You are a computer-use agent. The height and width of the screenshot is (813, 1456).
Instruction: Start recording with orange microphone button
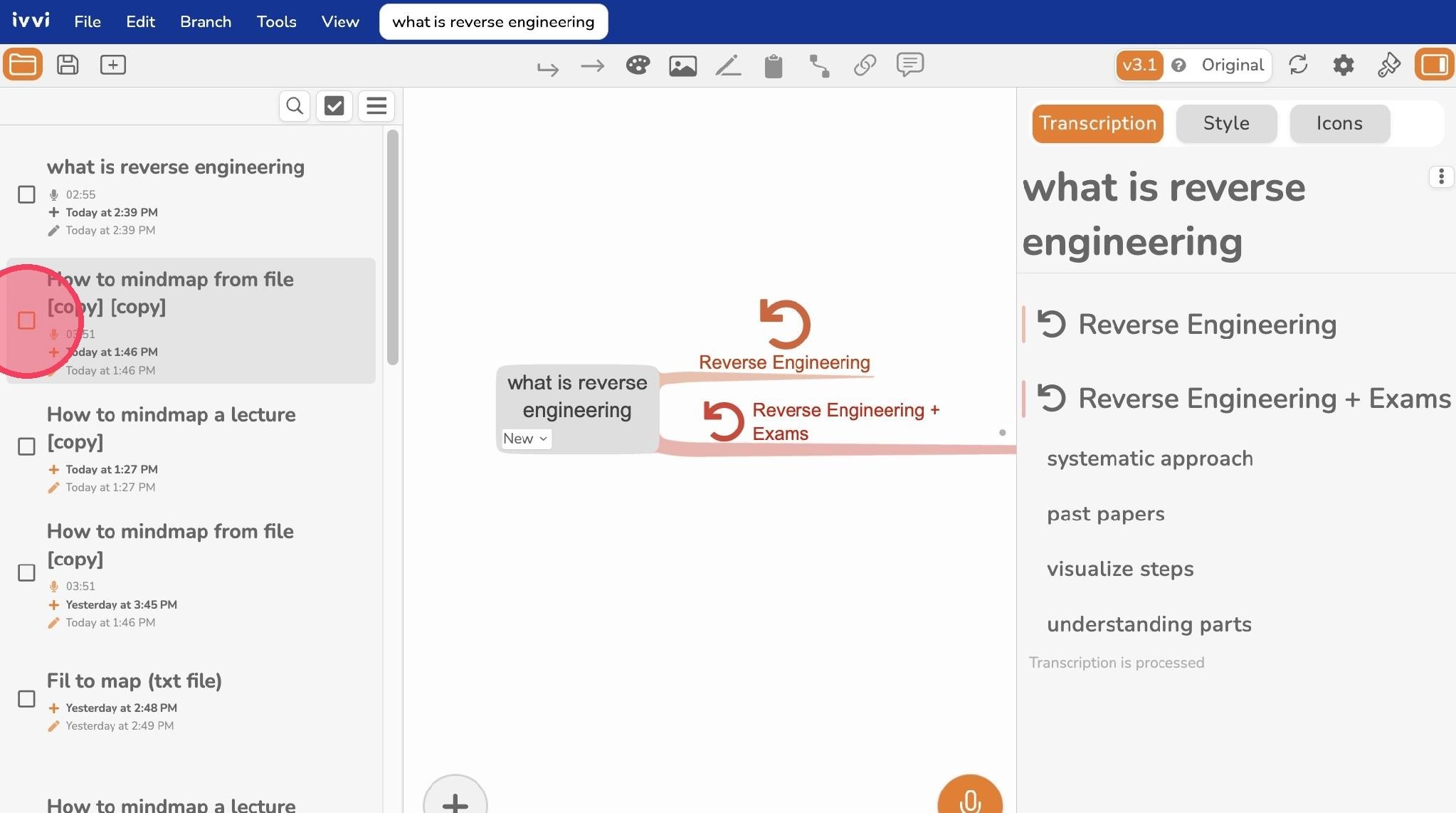point(970,796)
